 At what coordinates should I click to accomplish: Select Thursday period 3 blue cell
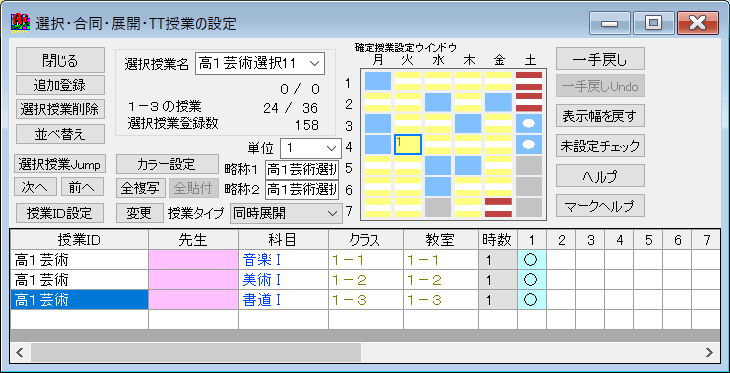coord(468,124)
